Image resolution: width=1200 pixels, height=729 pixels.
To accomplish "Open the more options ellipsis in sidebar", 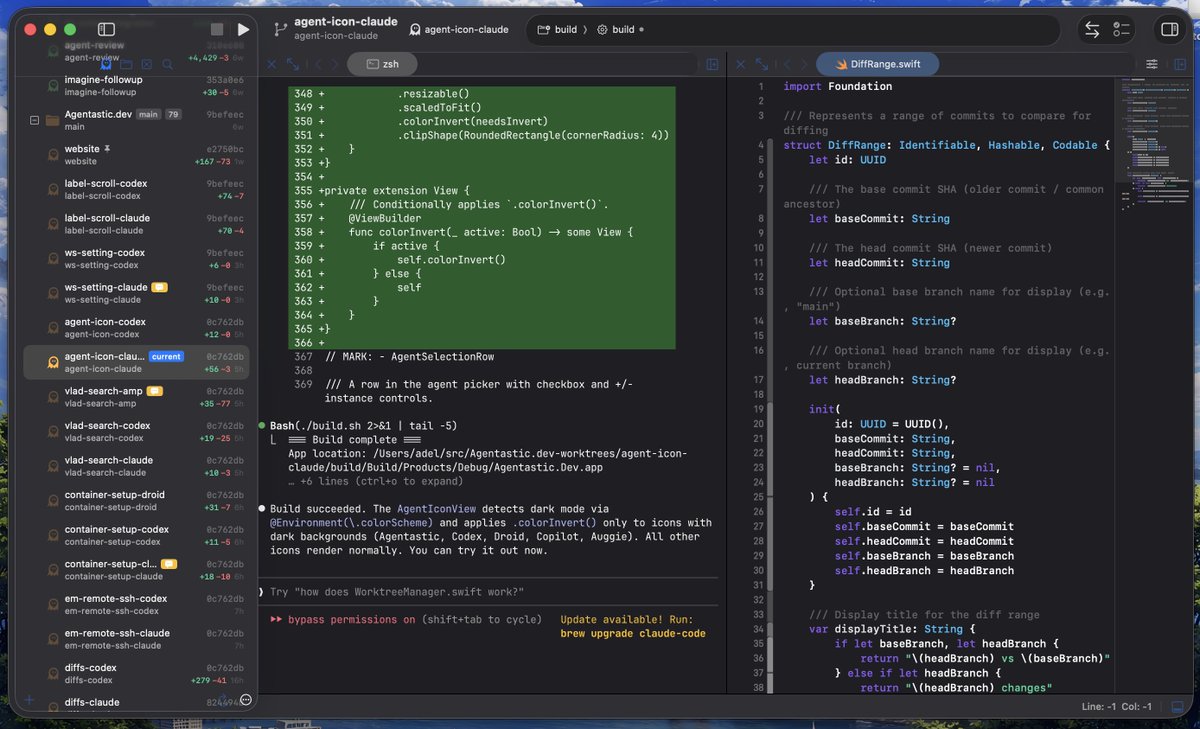I will [246, 700].
